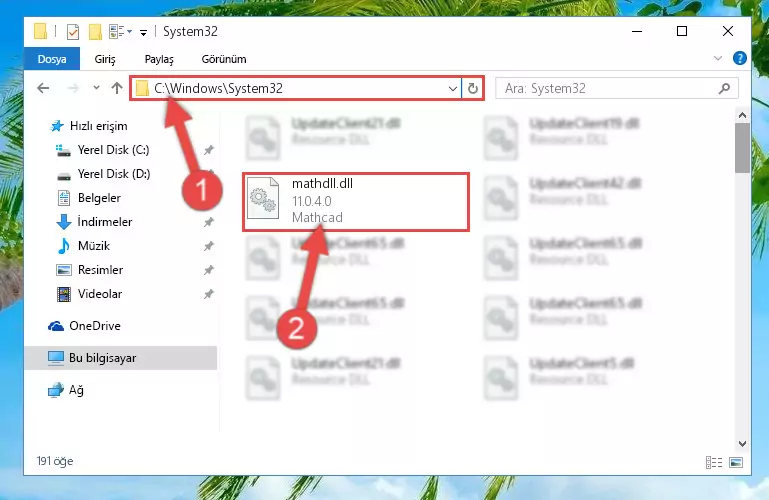769x500 pixels.
Task: Open Help with the blue question mark
Action: tap(740, 58)
